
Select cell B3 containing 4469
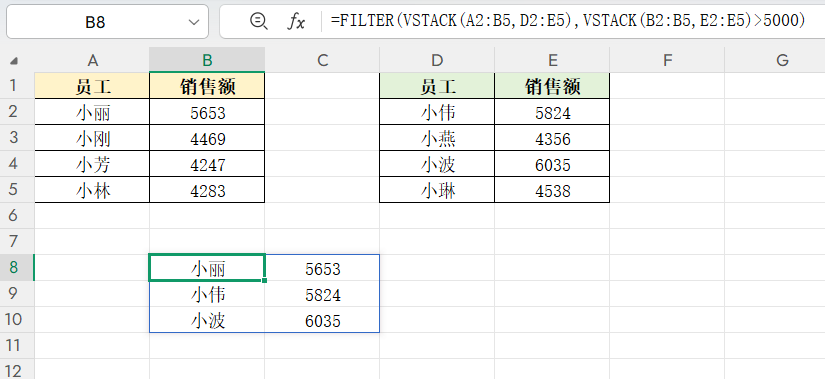(207, 138)
